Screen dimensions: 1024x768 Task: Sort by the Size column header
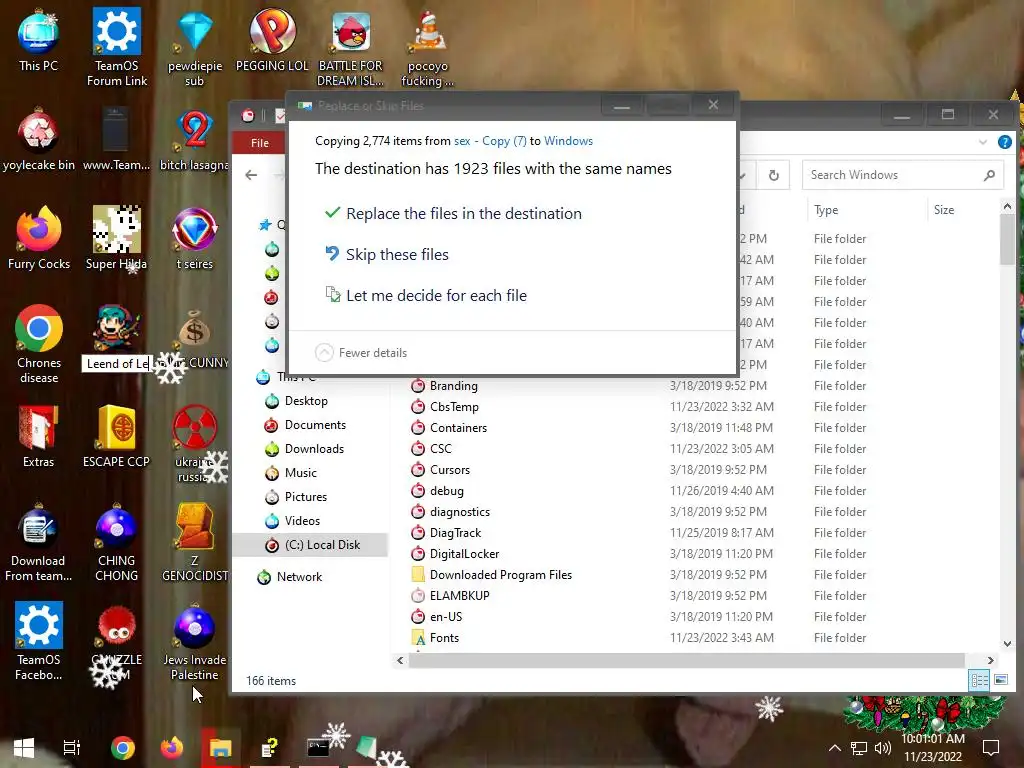[x=944, y=210]
